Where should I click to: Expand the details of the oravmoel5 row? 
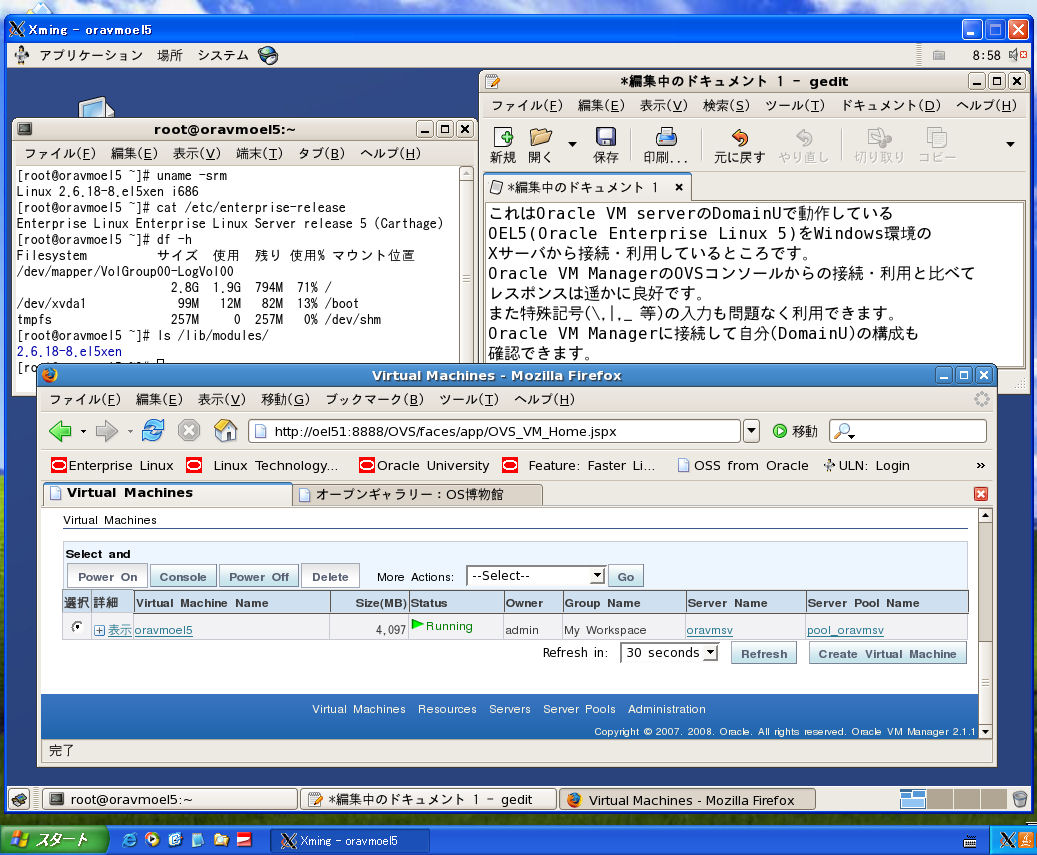pos(99,630)
